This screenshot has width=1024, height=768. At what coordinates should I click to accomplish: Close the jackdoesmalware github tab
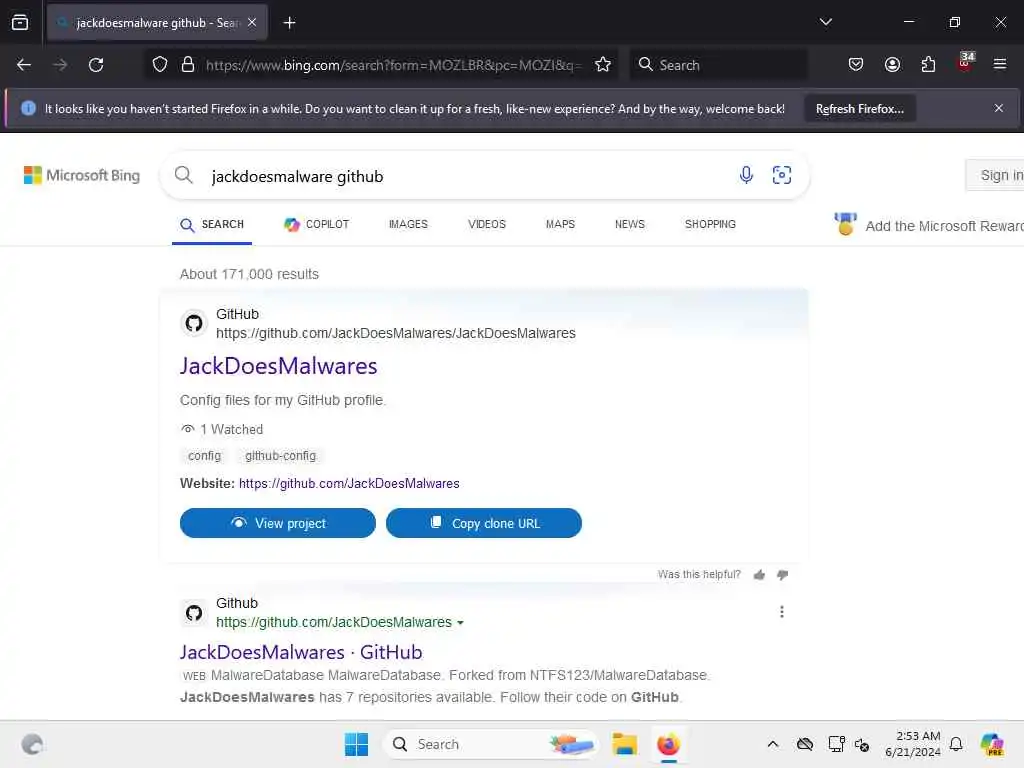pos(252,22)
